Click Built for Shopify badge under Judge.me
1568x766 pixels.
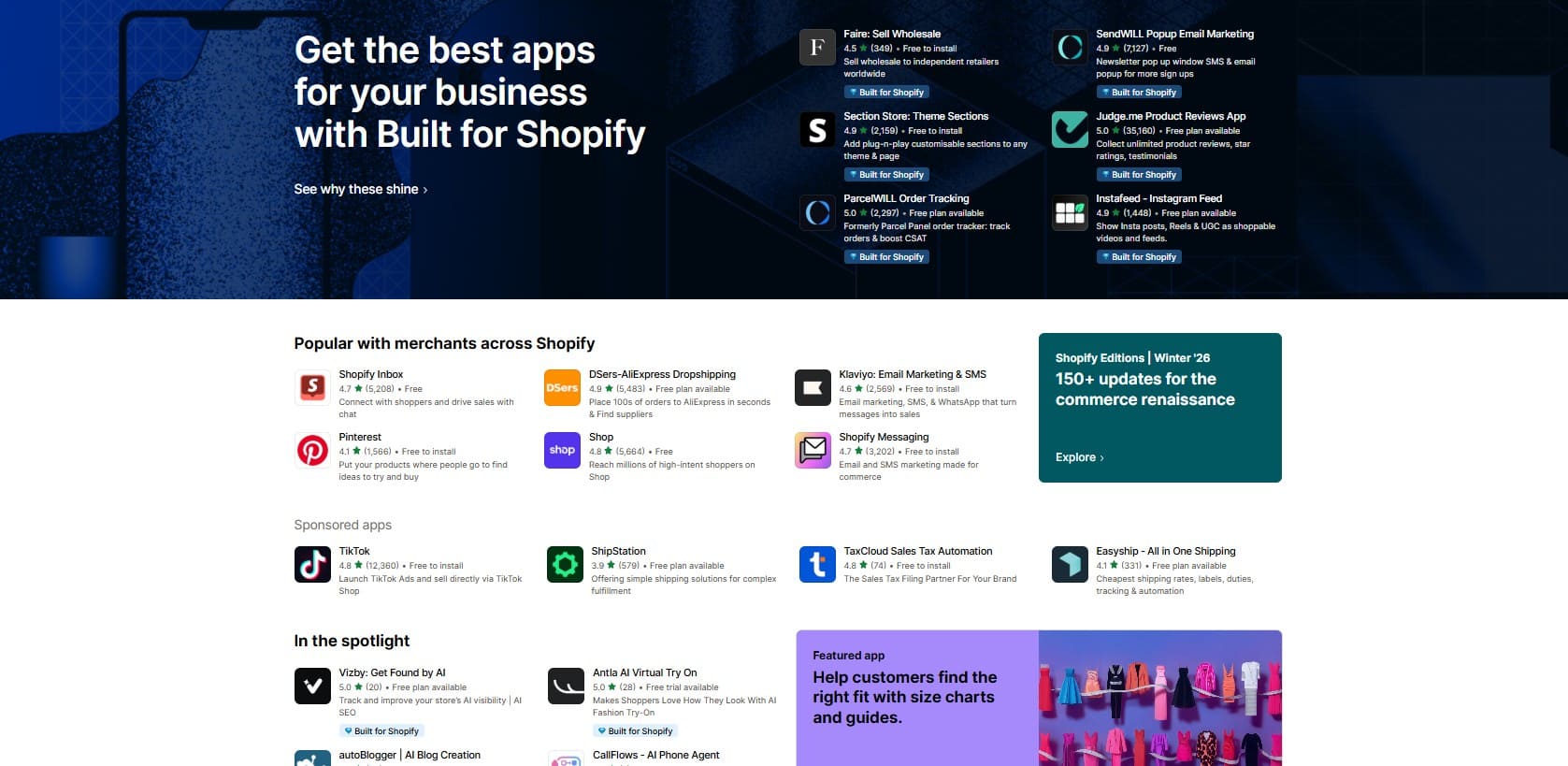(1139, 174)
